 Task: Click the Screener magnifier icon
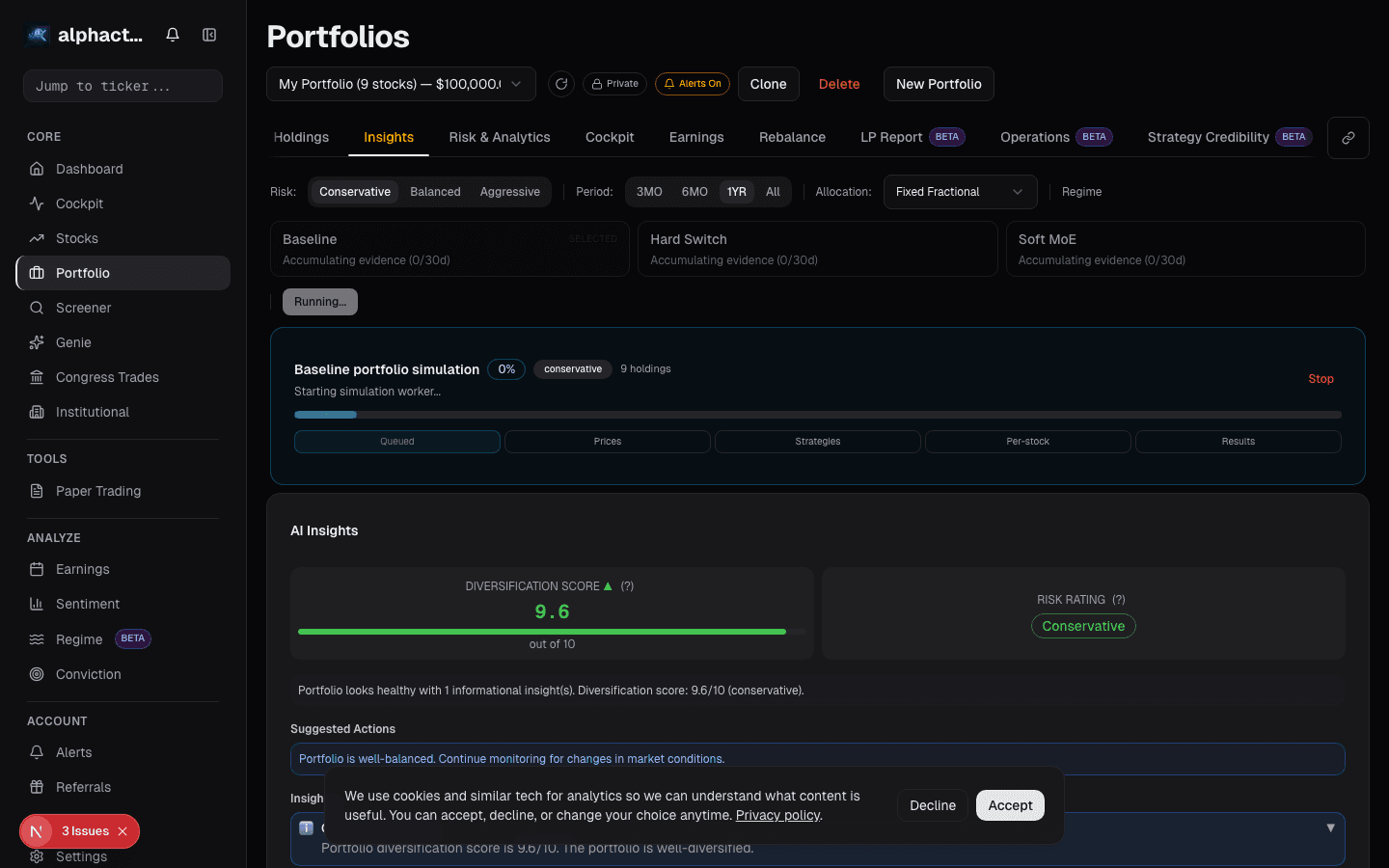tap(39, 308)
